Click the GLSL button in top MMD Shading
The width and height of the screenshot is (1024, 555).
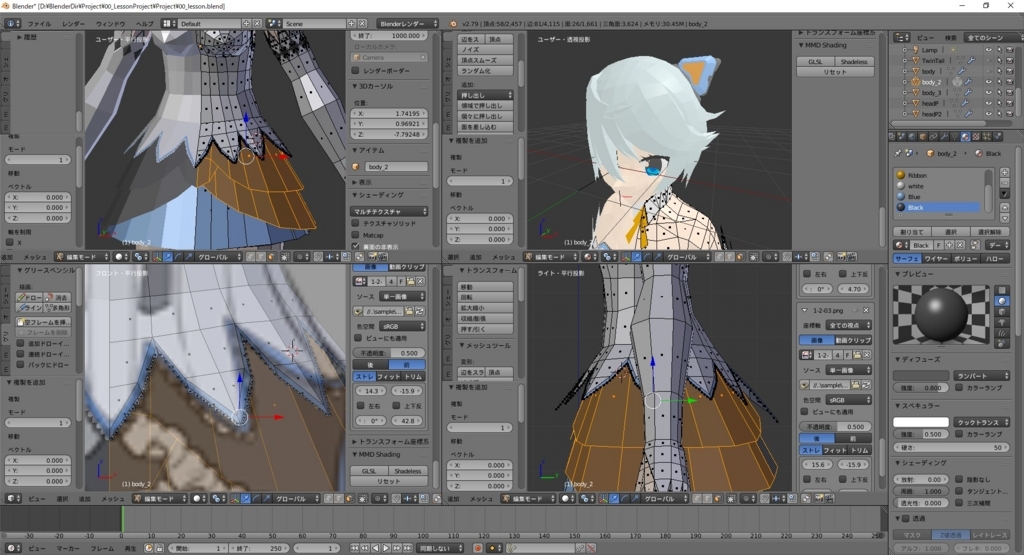[815, 61]
